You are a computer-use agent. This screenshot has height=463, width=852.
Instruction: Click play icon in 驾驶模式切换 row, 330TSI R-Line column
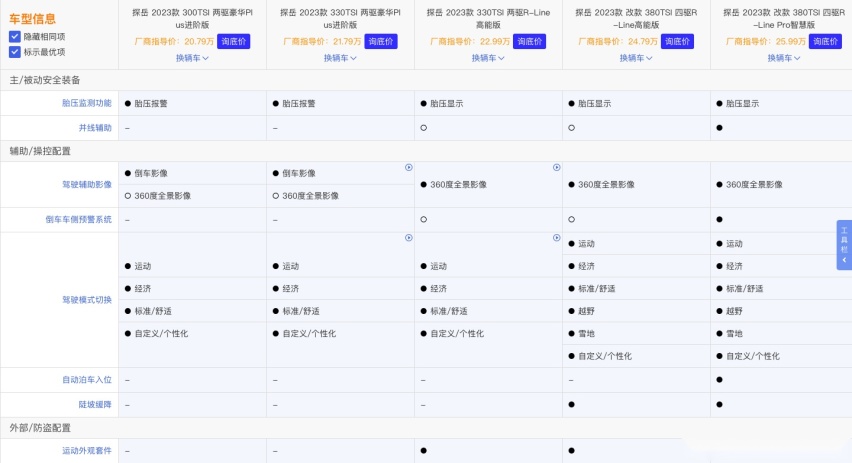point(556,237)
